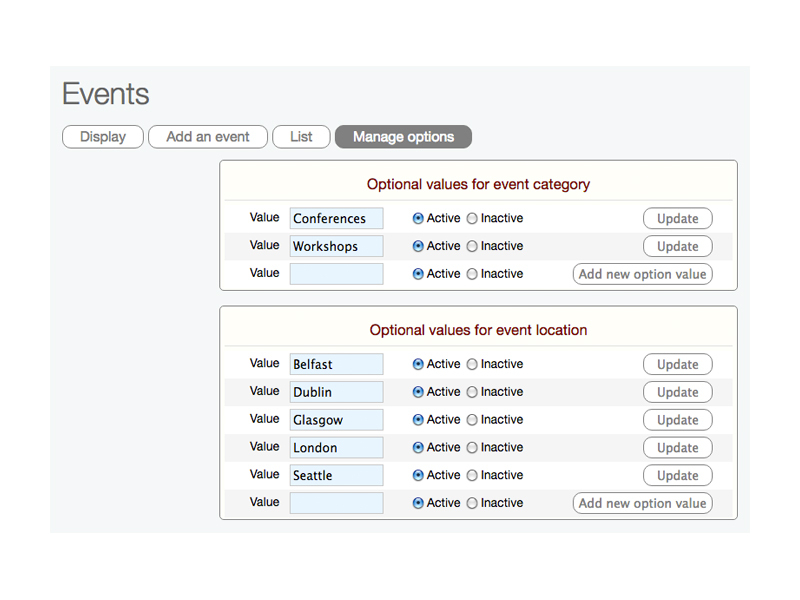Set Conferences category to Inactive

point(472,219)
